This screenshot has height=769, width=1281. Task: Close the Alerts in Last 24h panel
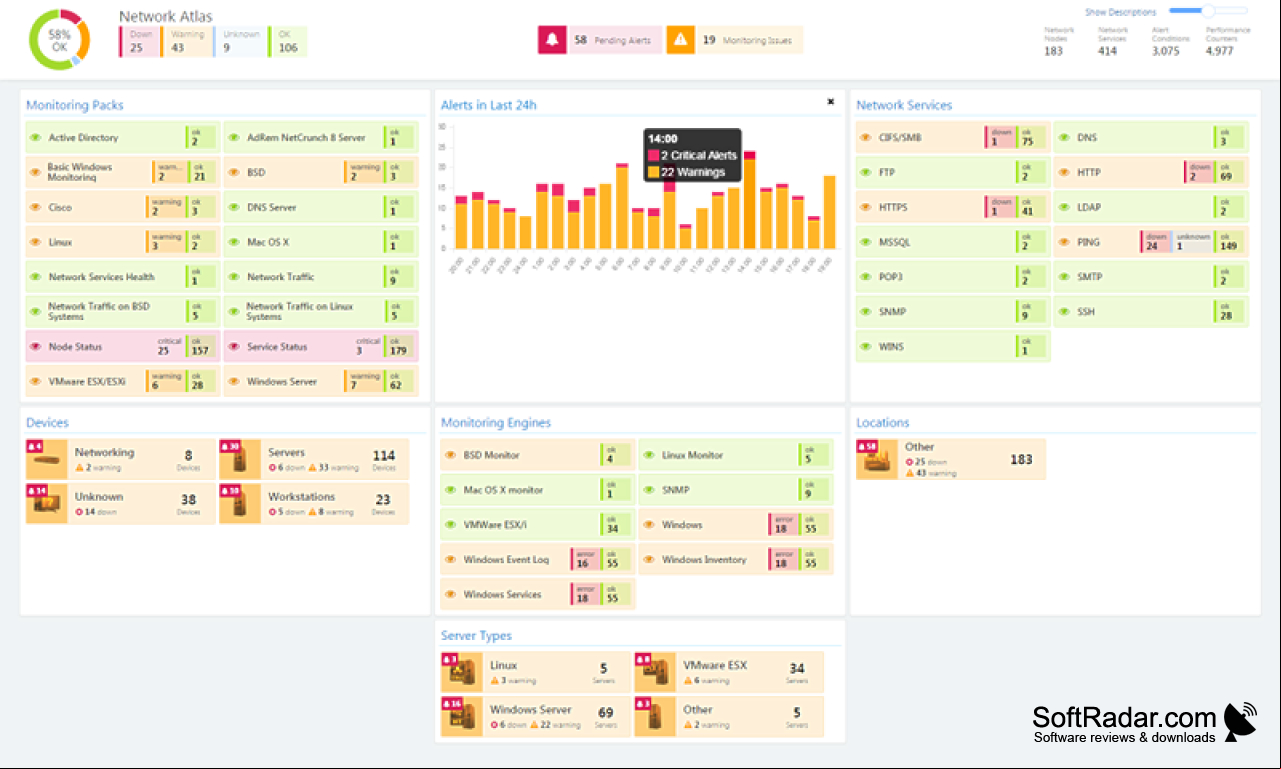pos(830,101)
